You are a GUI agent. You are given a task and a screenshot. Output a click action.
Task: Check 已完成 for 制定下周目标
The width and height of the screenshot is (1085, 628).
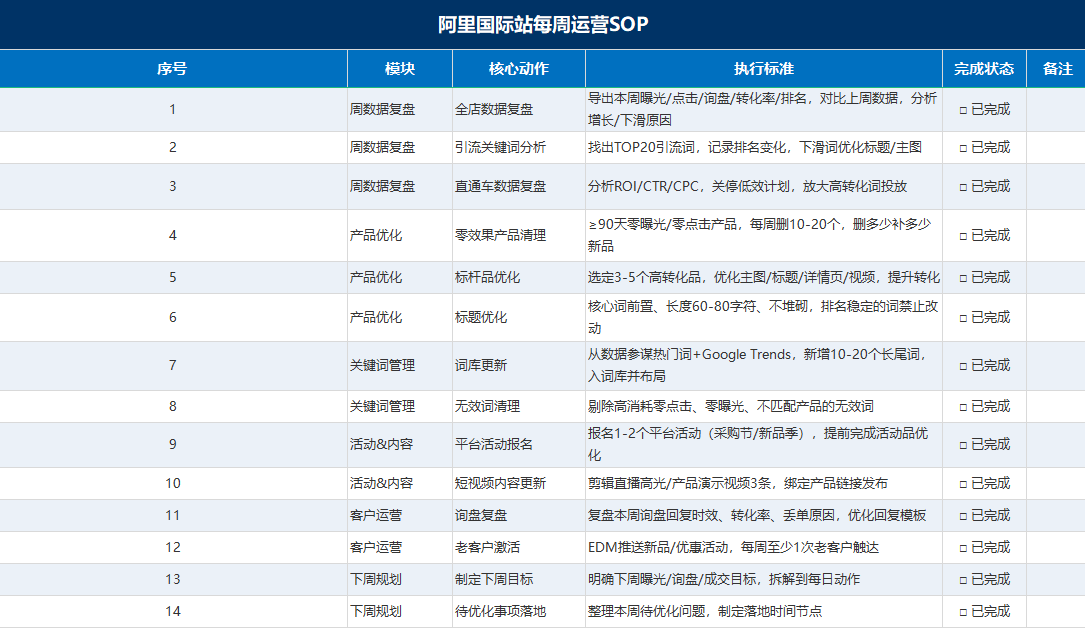(963, 580)
